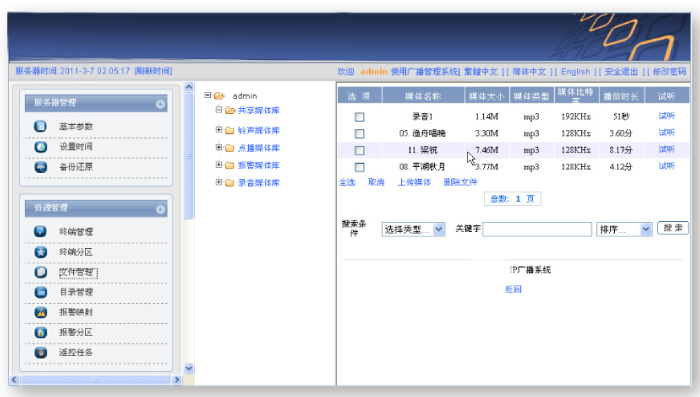Screen dimensions: 700x397
Task: Click the 7.46M size cell
Action: [487, 150]
